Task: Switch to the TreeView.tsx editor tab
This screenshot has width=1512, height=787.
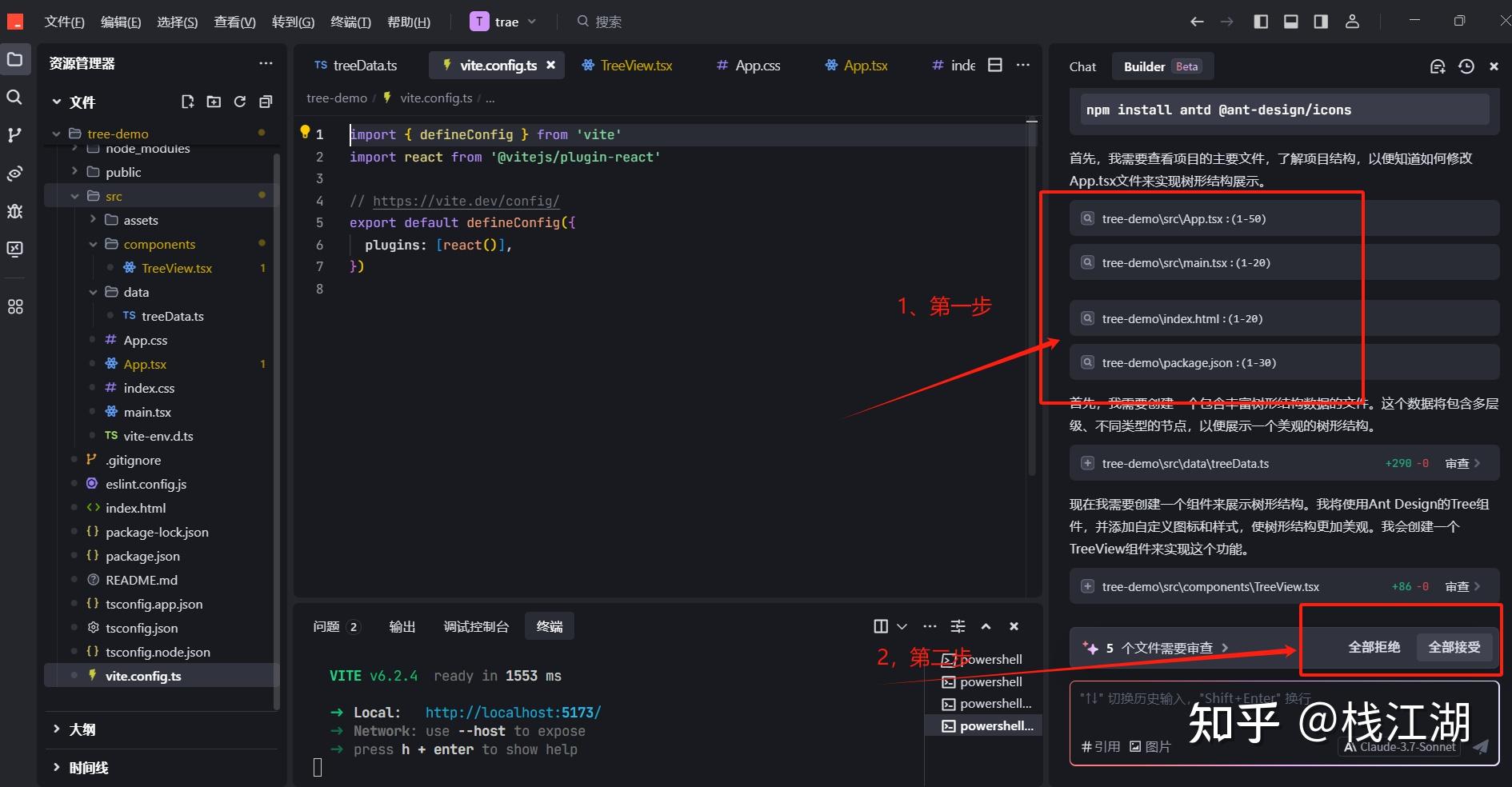Action: (627, 66)
